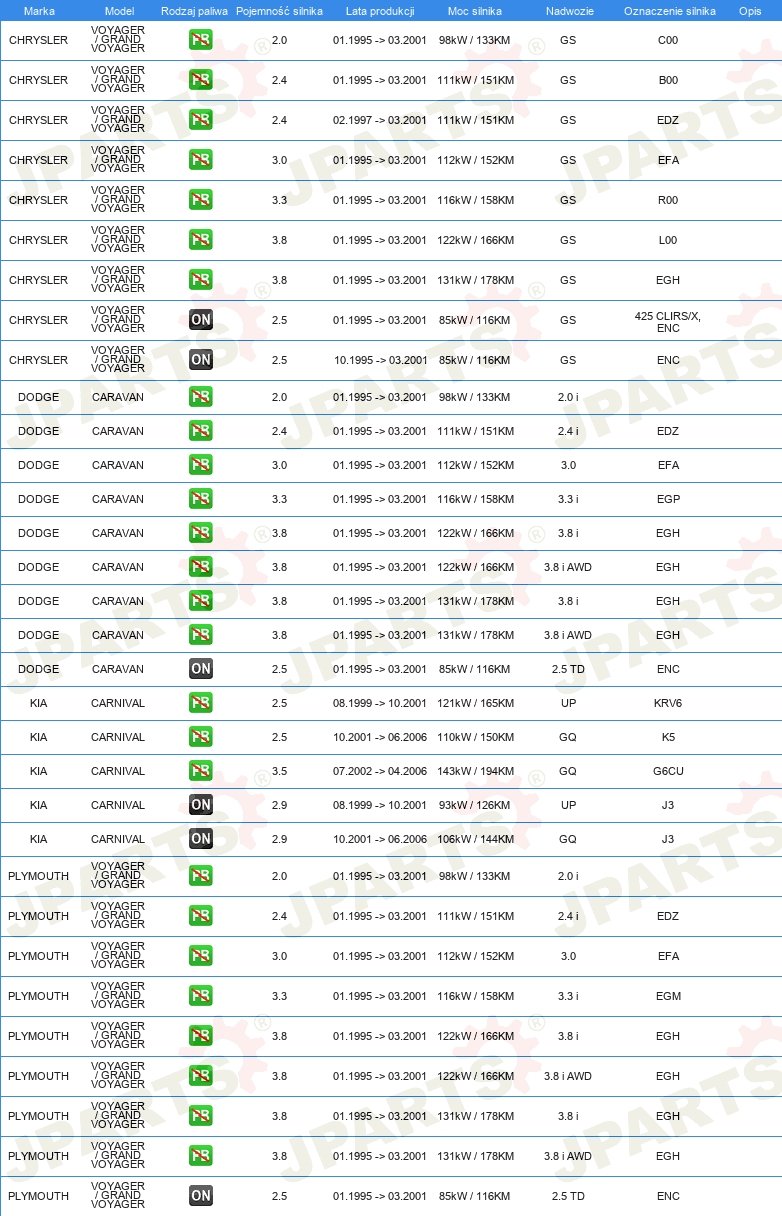Select petrol icon in Plymouth 3.0 EFA row

pos(200,956)
